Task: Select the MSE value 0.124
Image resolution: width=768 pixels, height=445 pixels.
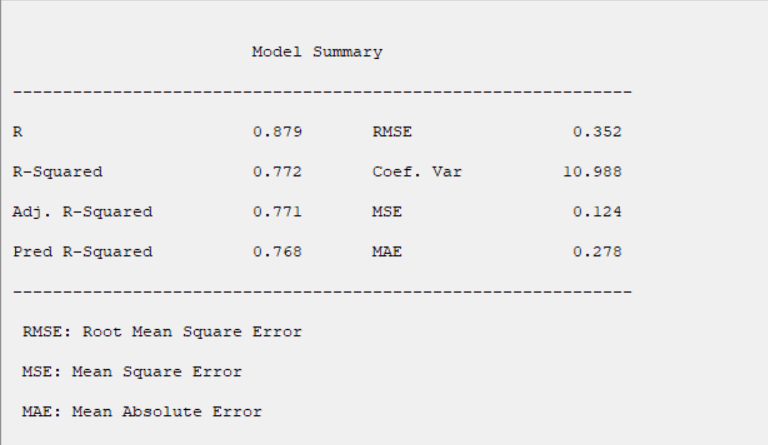Action: coord(598,212)
